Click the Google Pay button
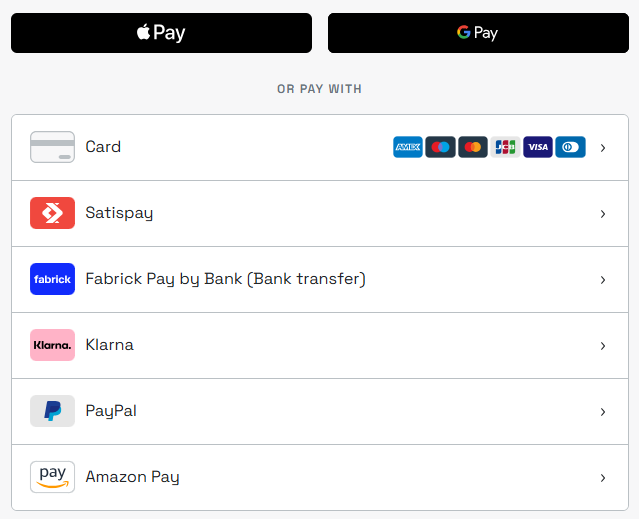Screen dimensions: 639x519 pyautogui.click(x=478, y=33)
